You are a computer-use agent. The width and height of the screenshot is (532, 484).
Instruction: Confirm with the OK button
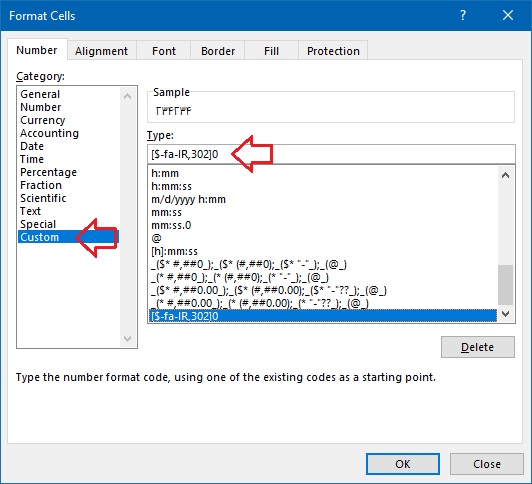click(x=403, y=464)
